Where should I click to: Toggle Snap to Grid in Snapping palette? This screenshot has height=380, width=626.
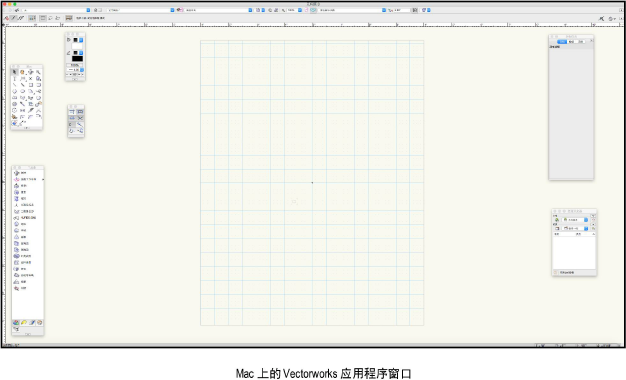click(72, 112)
